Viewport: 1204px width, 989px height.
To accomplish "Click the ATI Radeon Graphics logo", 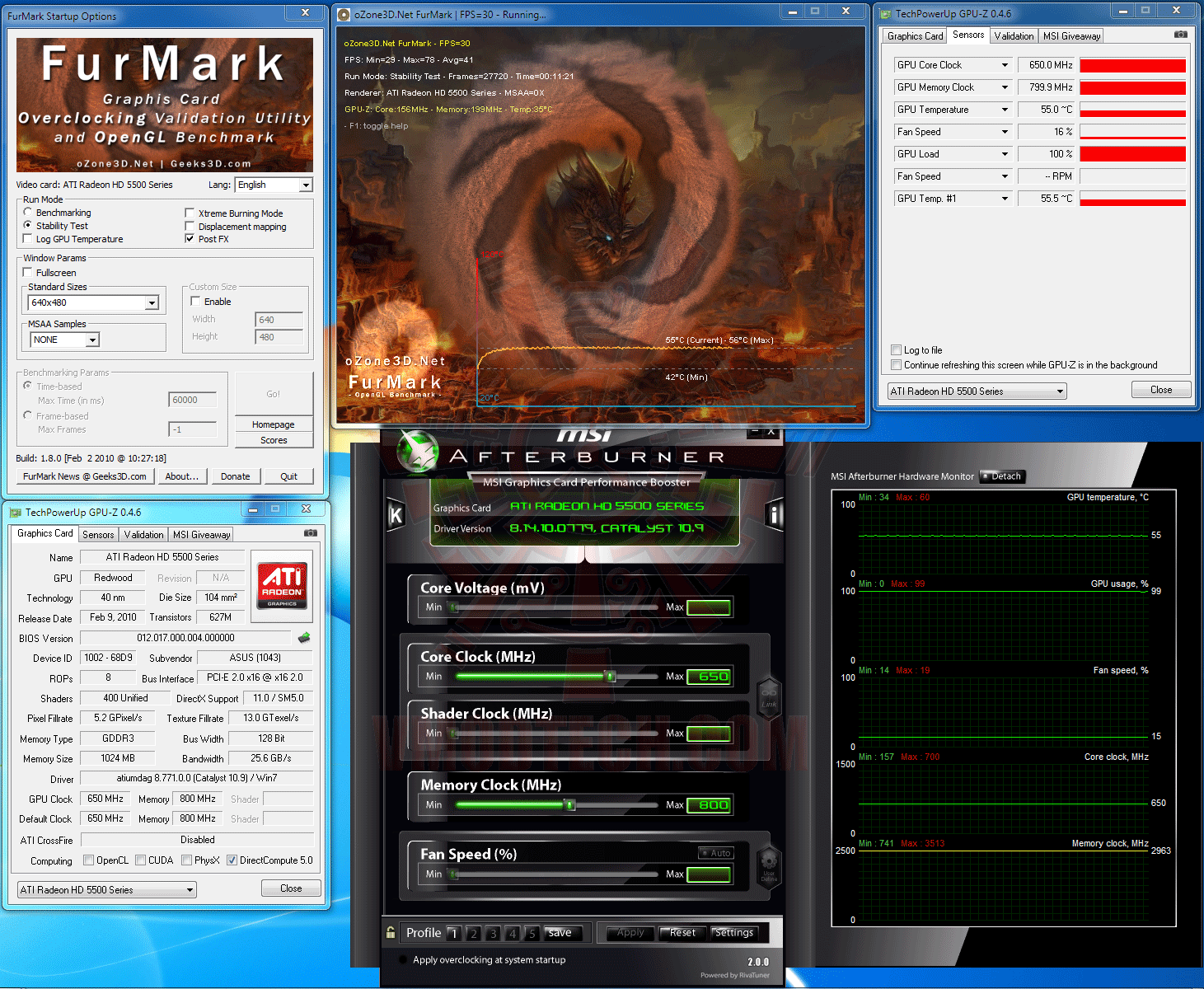I will point(282,585).
